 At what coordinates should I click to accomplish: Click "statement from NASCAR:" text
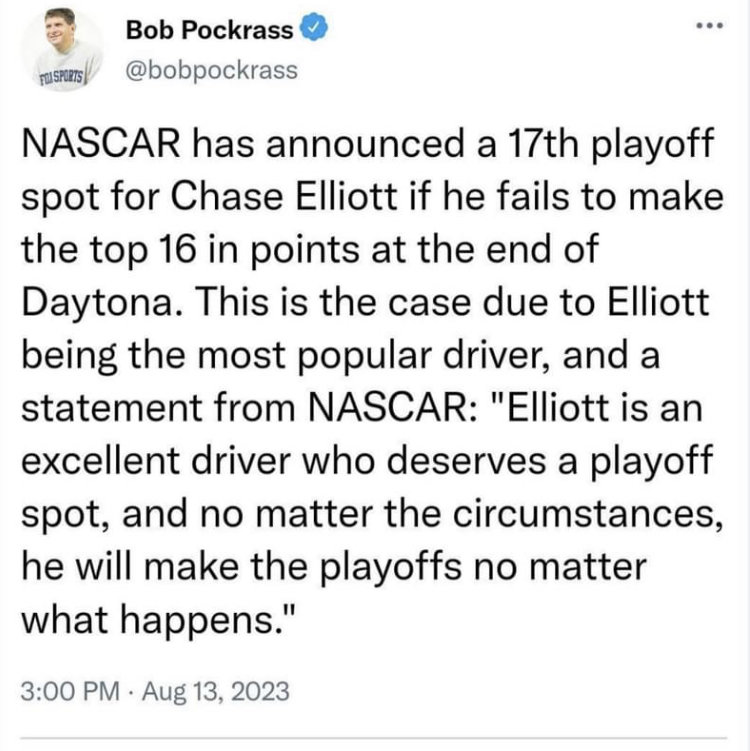tap(249, 408)
